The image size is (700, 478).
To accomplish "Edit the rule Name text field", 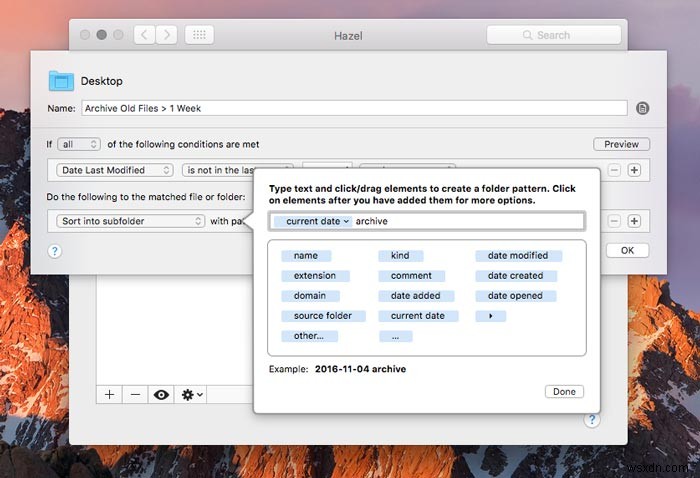I will point(354,108).
